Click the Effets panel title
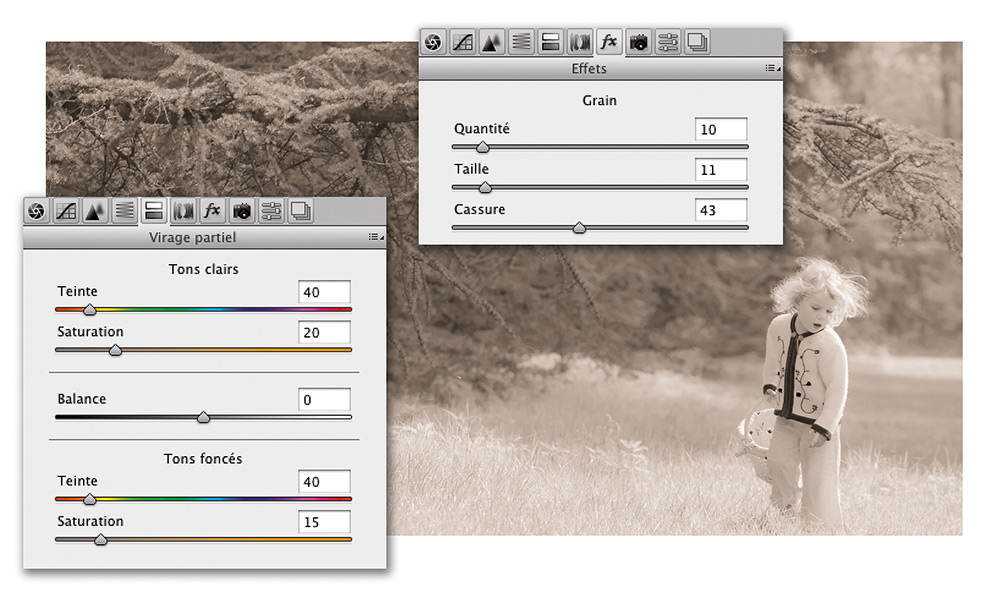1000x595 pixels. click(x=589, y=68)
